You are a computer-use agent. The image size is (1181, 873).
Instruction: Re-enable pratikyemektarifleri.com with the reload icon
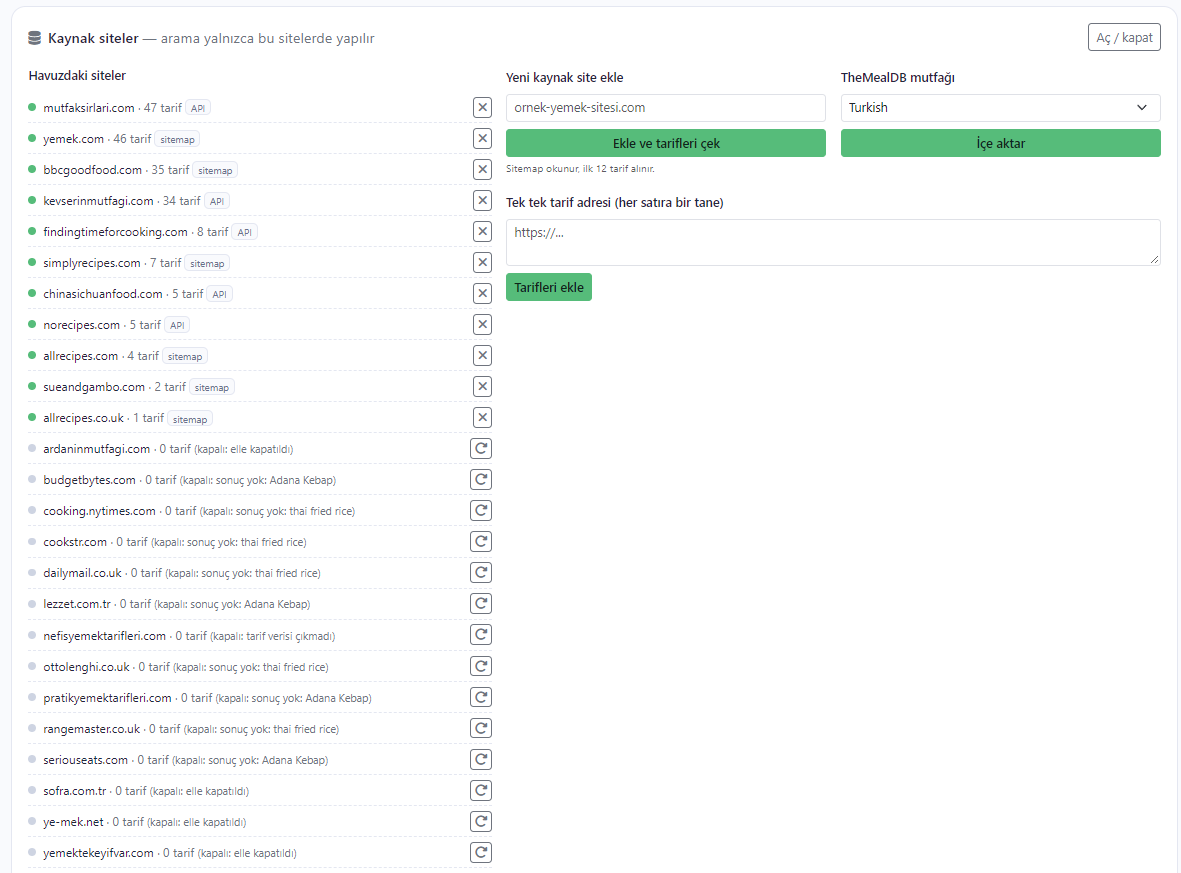tap(481, 697)
